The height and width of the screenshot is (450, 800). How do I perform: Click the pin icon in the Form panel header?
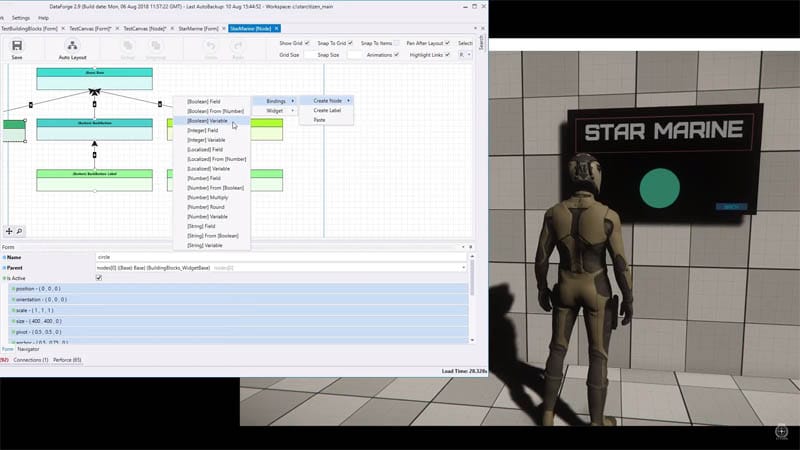[x=470, y=247]
